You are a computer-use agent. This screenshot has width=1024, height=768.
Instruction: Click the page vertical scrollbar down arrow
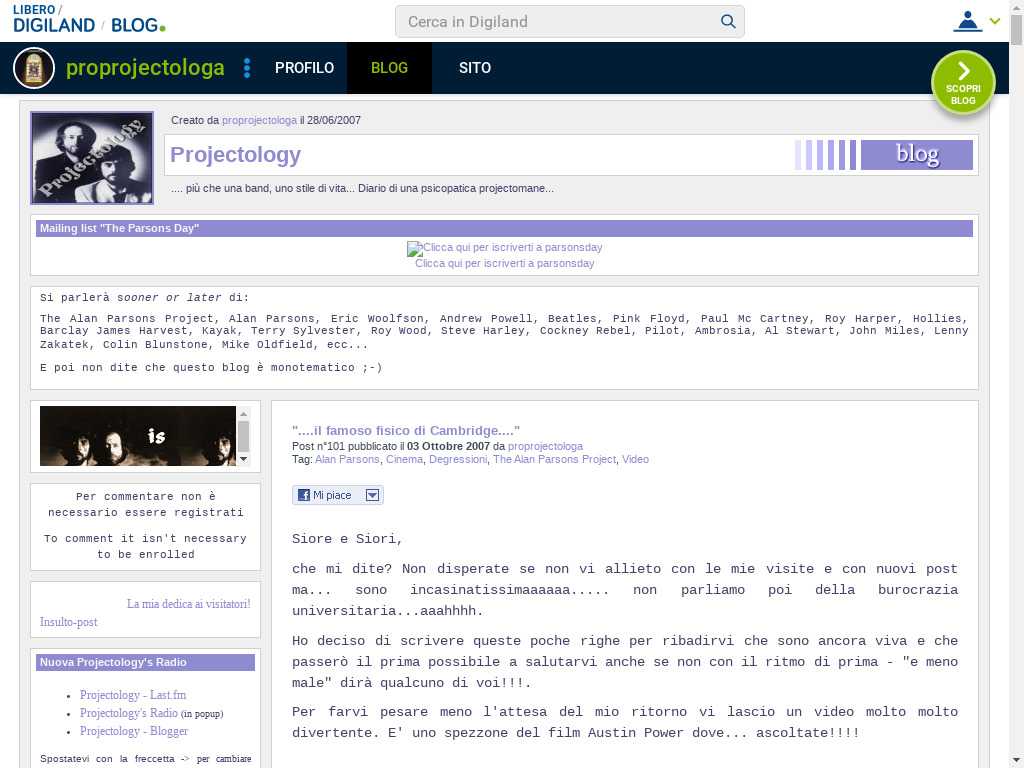tap(1016, 759)
